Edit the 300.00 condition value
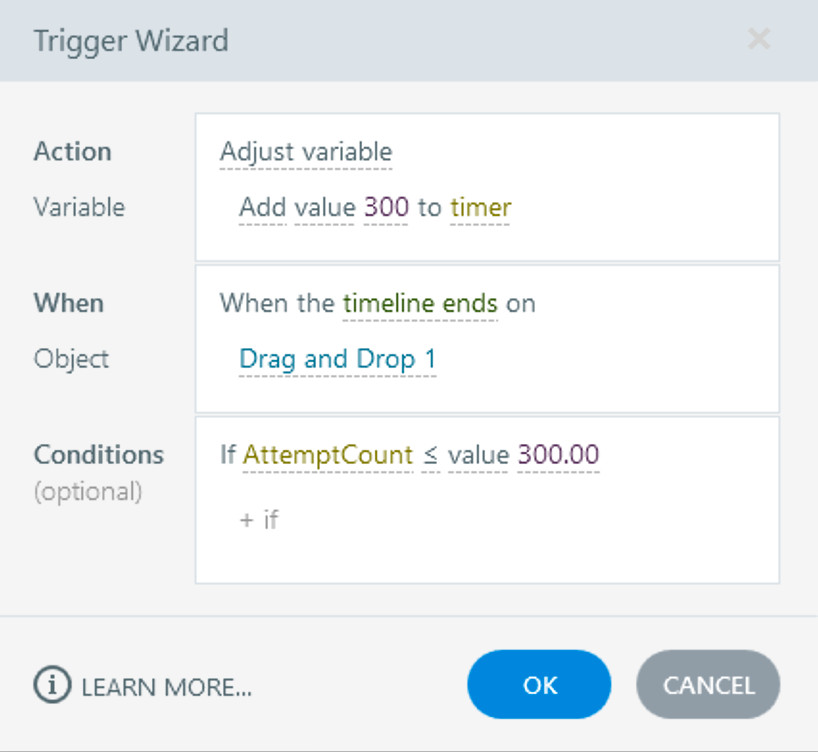This screenshot has width=818, height=752. click(x=558, y=455)
